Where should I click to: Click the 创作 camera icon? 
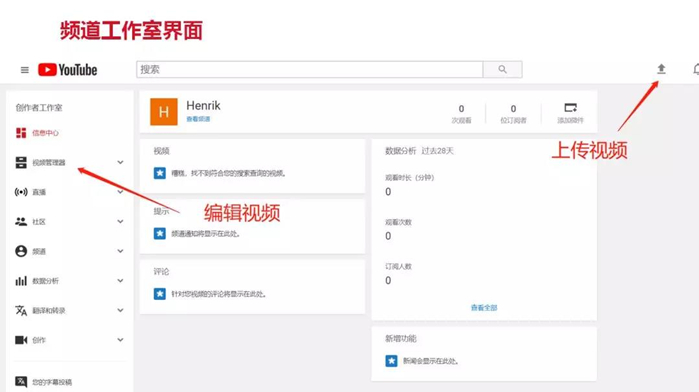pos(21,340)
